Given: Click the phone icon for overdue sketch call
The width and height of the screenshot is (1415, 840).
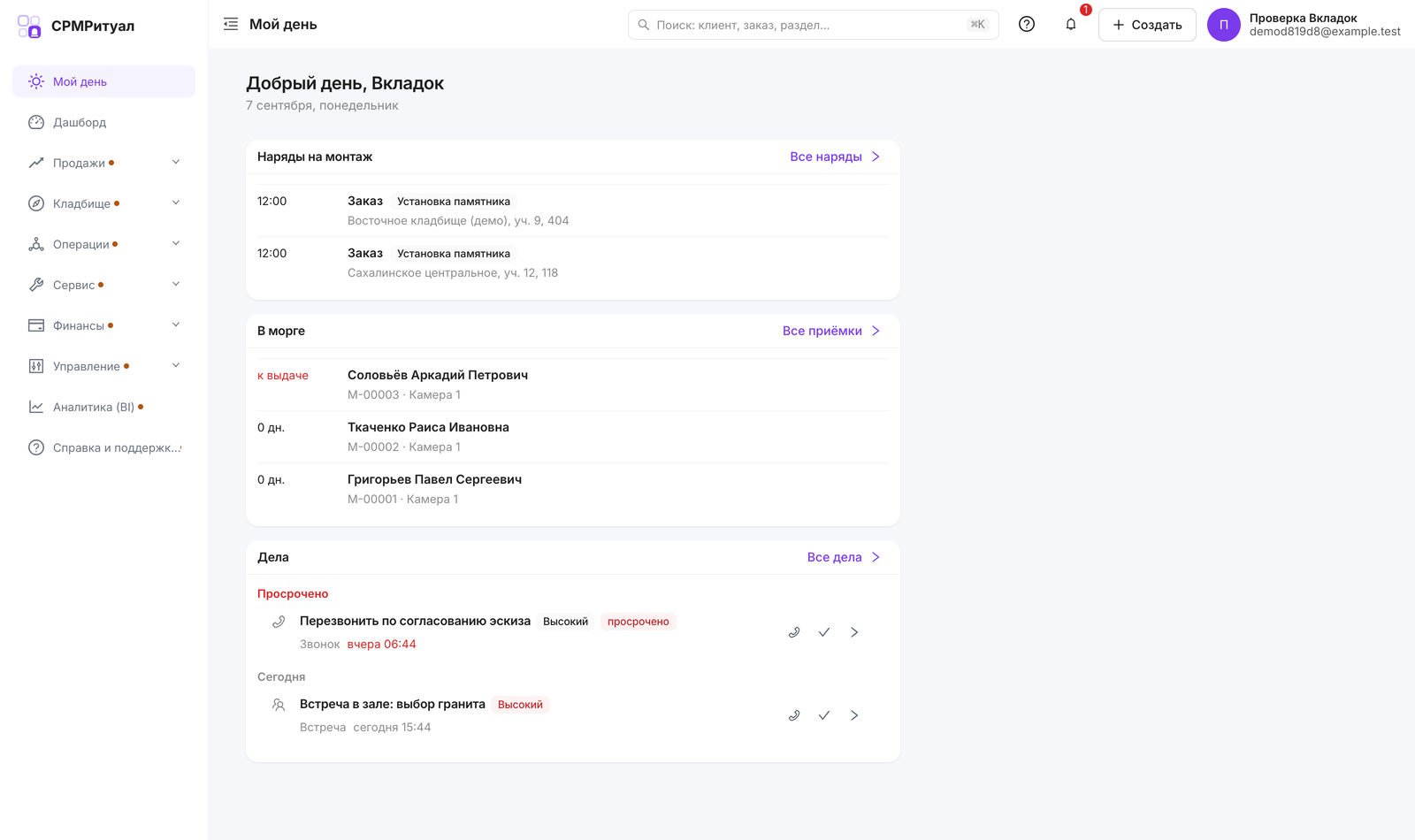Looking at the screenshot, I should [794, 632].
